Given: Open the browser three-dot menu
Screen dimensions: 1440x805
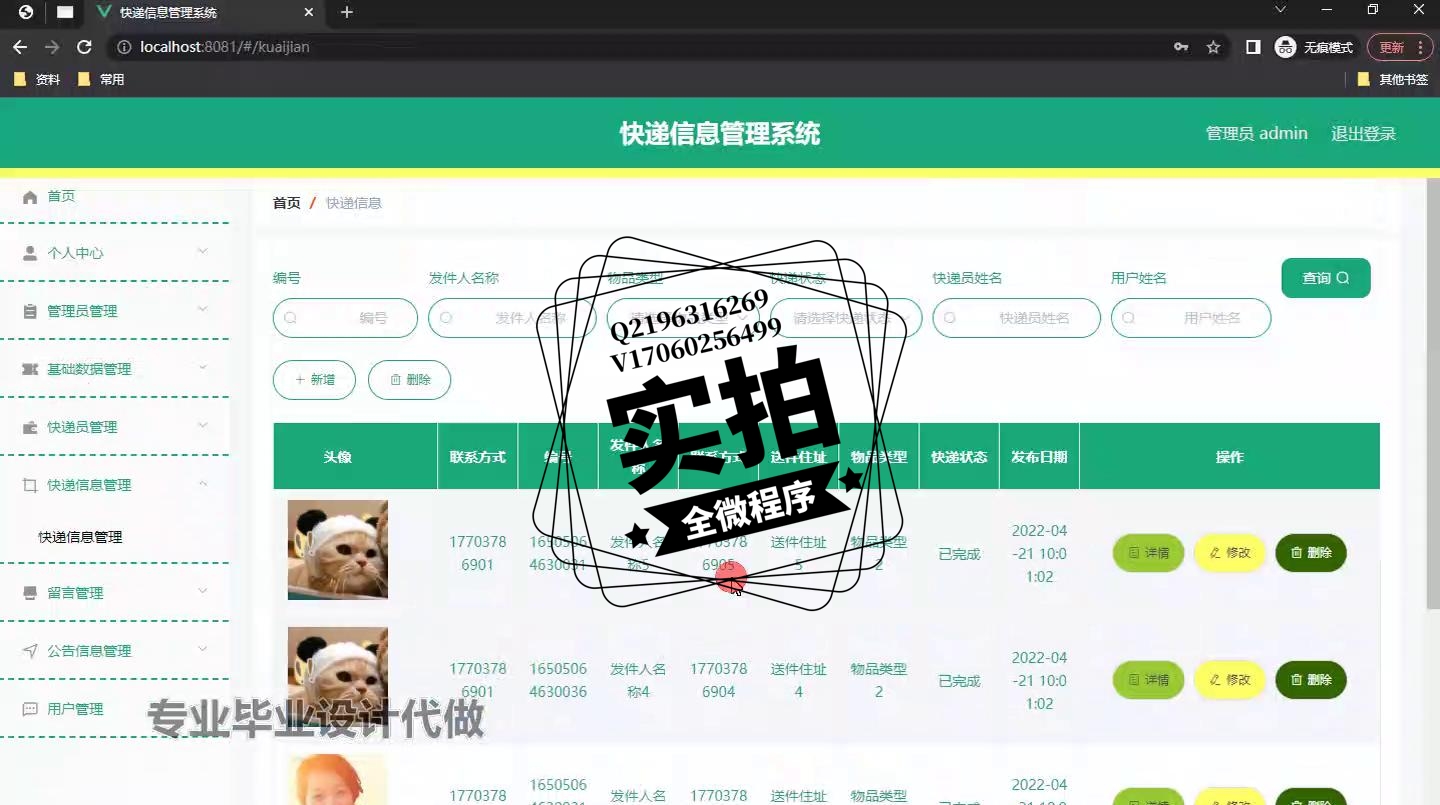Looking at the screenshot, I should [1421, 47].
